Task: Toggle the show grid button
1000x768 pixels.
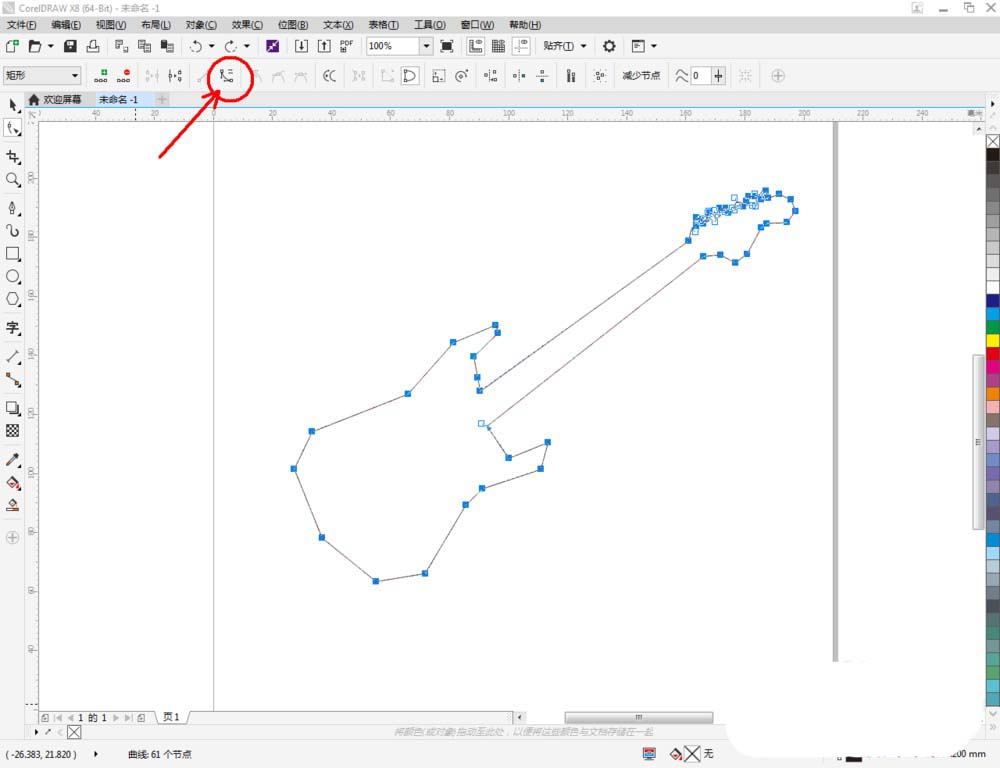Action: pyautogui.click(x=498, y=46)
